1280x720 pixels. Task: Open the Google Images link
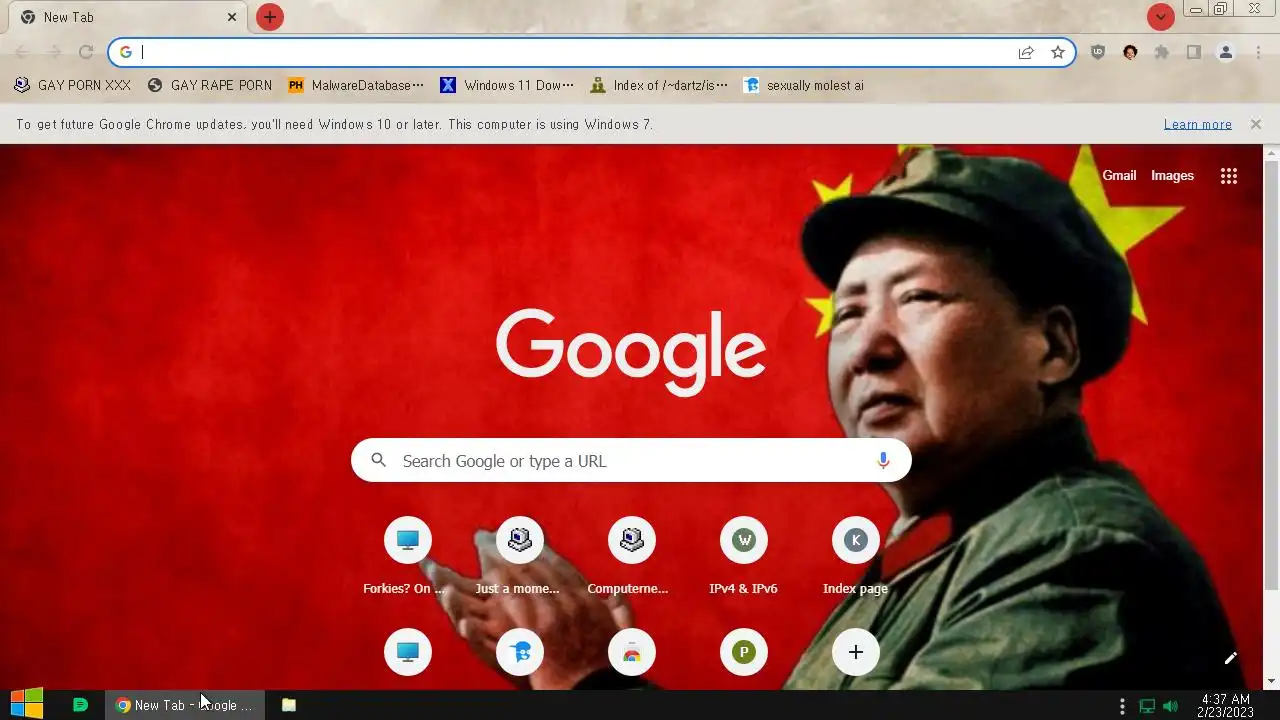click(1172, 175)
